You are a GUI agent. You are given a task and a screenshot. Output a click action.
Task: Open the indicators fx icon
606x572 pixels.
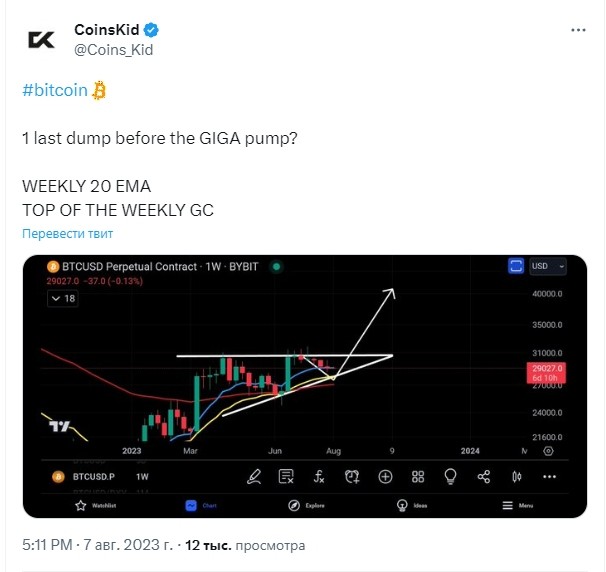319,477
